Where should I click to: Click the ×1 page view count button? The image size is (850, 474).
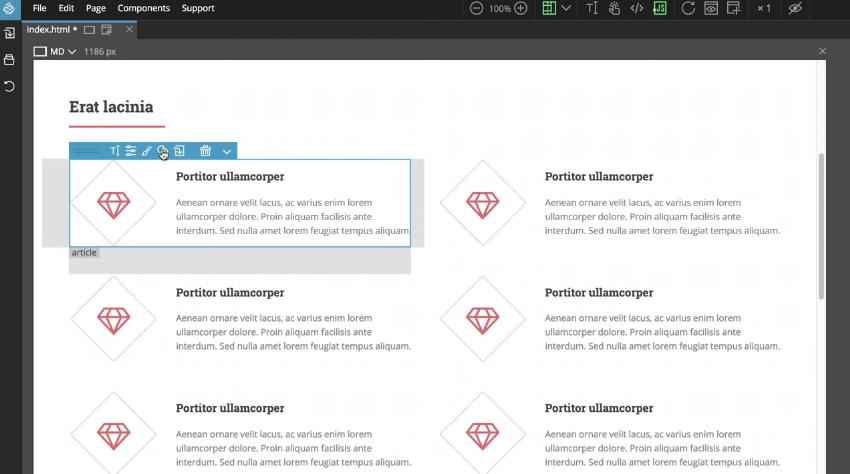pos(763,8)
